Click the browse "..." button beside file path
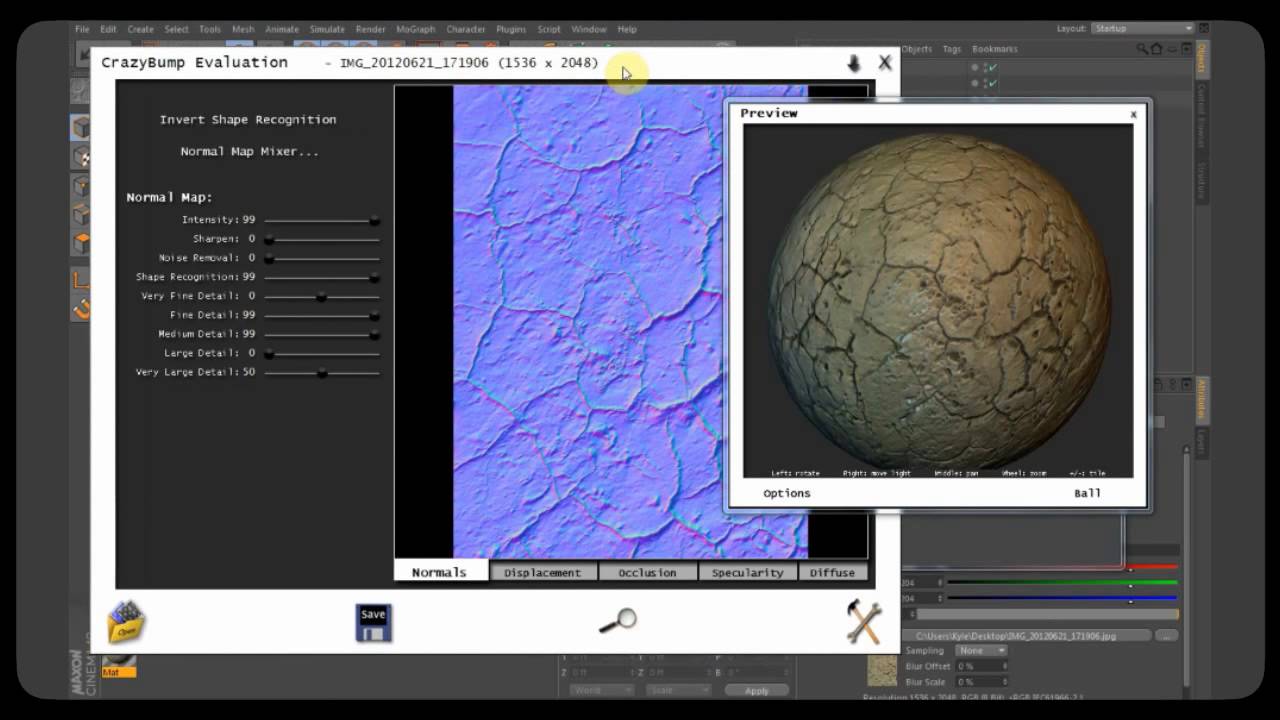Screen dimensions: 1280x720 point(1166,635)
